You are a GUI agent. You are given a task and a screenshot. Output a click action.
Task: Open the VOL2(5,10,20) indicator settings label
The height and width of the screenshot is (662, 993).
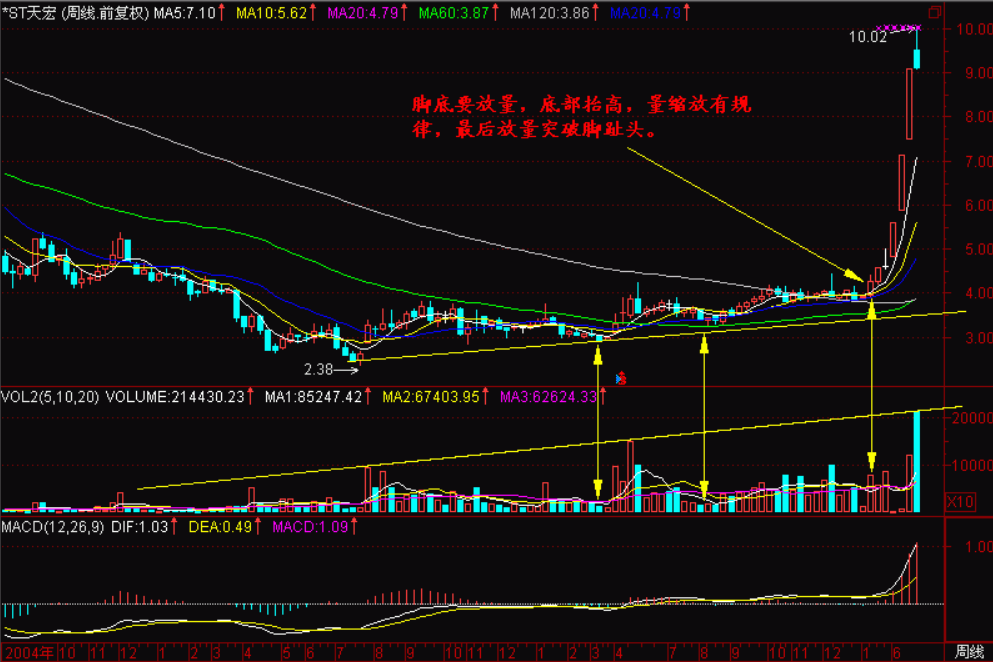point(49,397)
